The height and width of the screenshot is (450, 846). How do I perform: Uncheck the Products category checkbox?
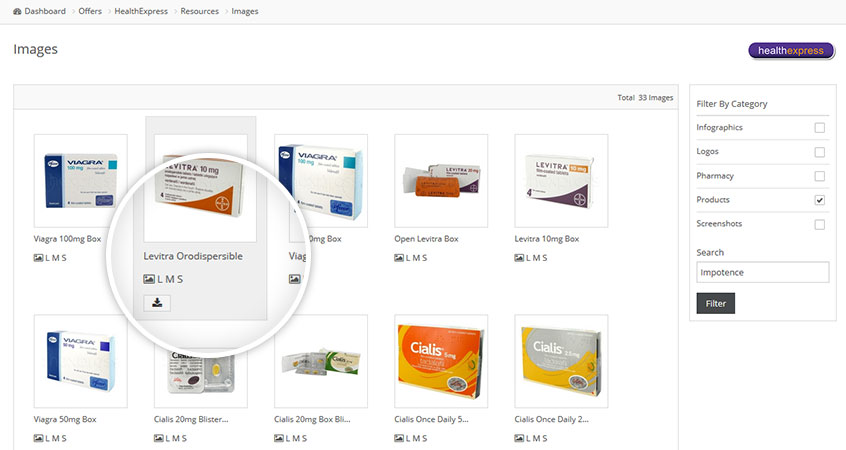click(x=820, y=200)
